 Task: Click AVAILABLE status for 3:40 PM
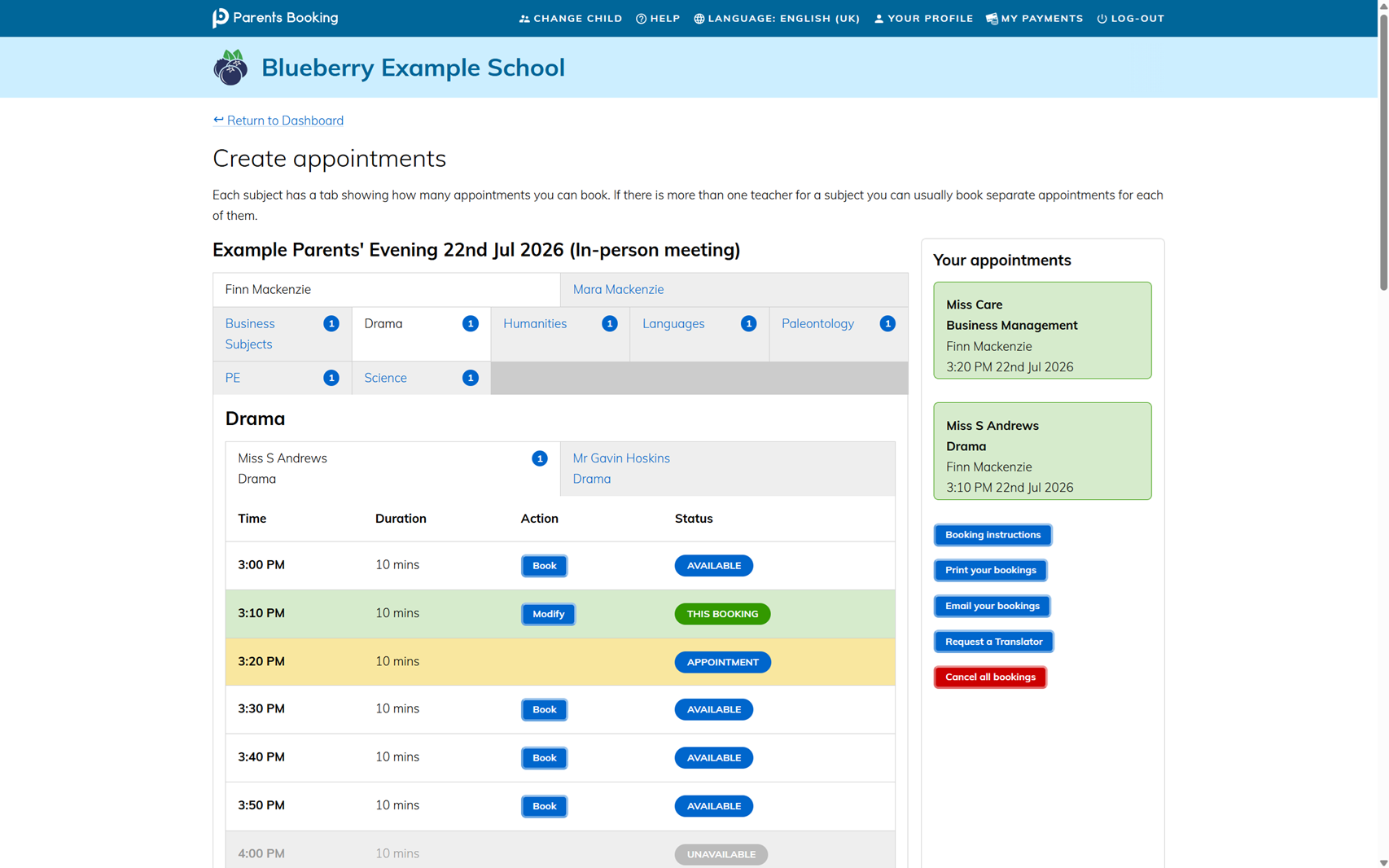714,758
